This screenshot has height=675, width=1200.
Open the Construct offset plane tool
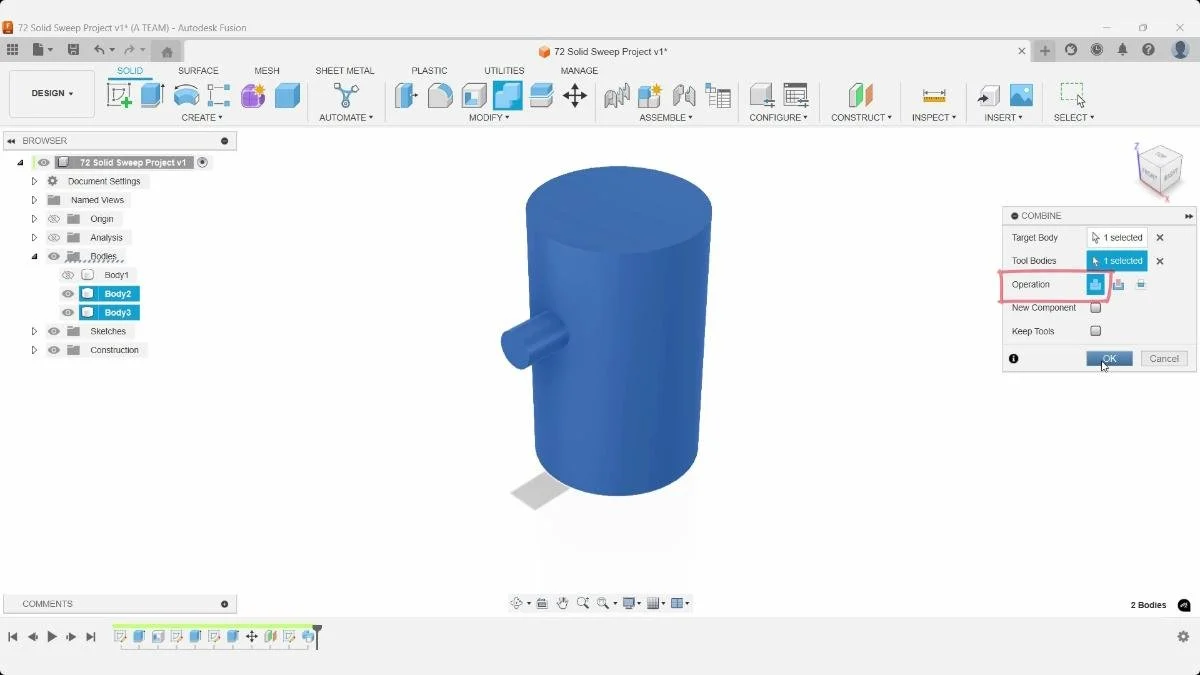[860, 95]
